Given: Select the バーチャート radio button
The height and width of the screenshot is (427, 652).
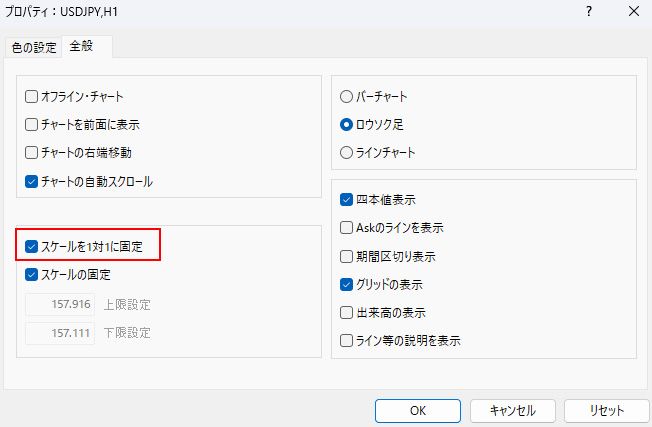Looking at the screenshot, I should point(347,97).
